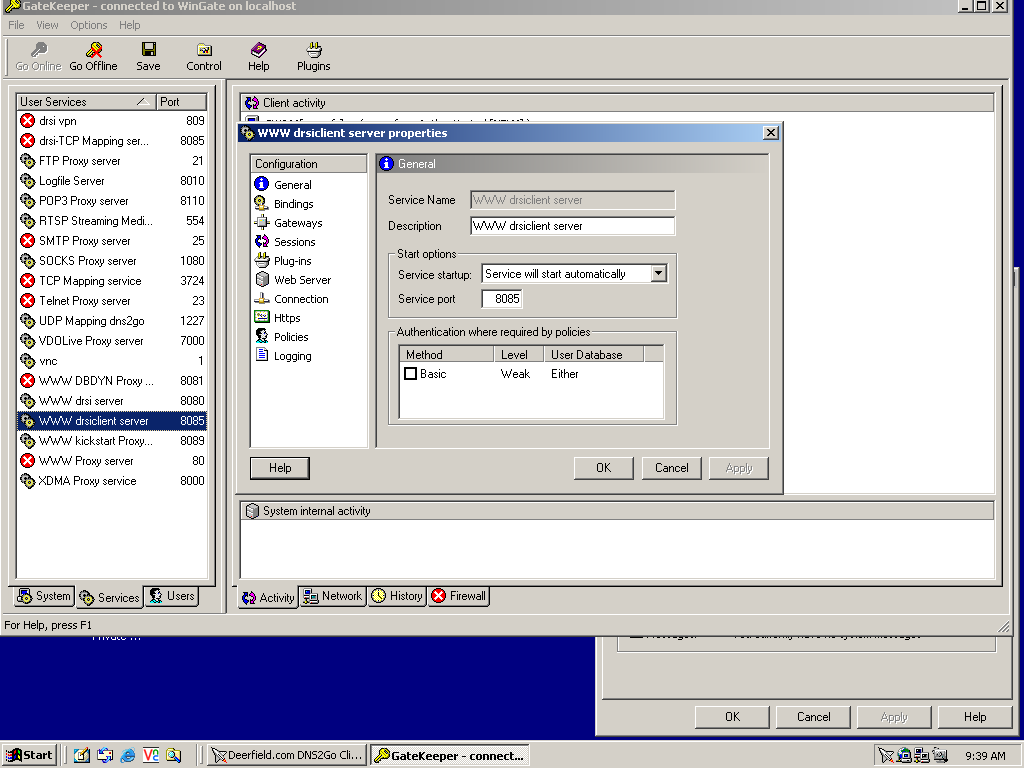Viewport: 1024px width, 768px height.
Task: Open Https in the Configuration list
Action: (278, 317)
